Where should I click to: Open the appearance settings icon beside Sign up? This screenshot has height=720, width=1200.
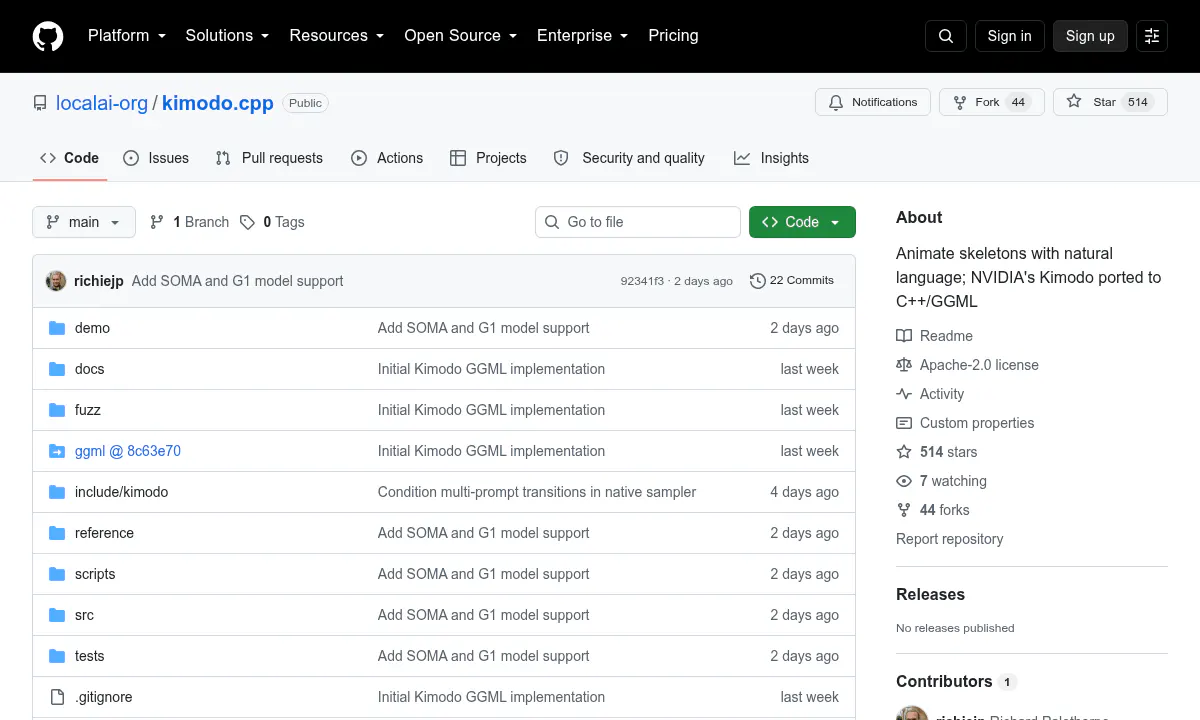click(x=1152, y=36)
